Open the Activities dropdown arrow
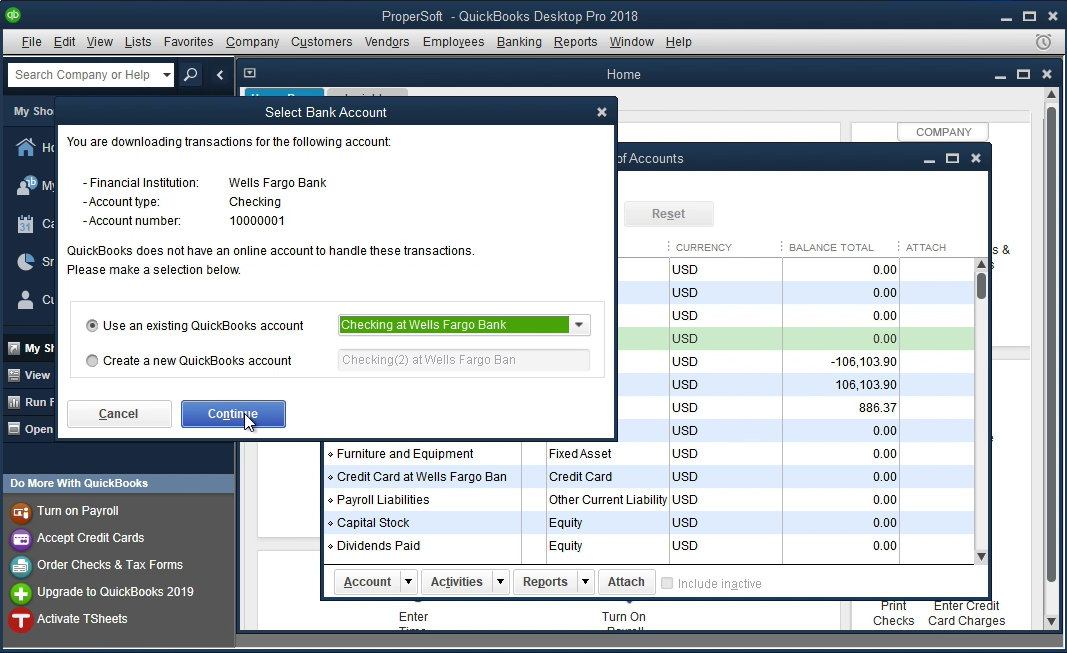 pos(500,582)
